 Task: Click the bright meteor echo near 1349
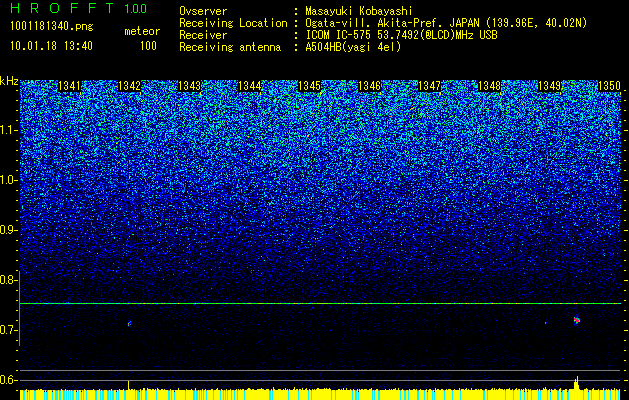click(x=577, y=320)
